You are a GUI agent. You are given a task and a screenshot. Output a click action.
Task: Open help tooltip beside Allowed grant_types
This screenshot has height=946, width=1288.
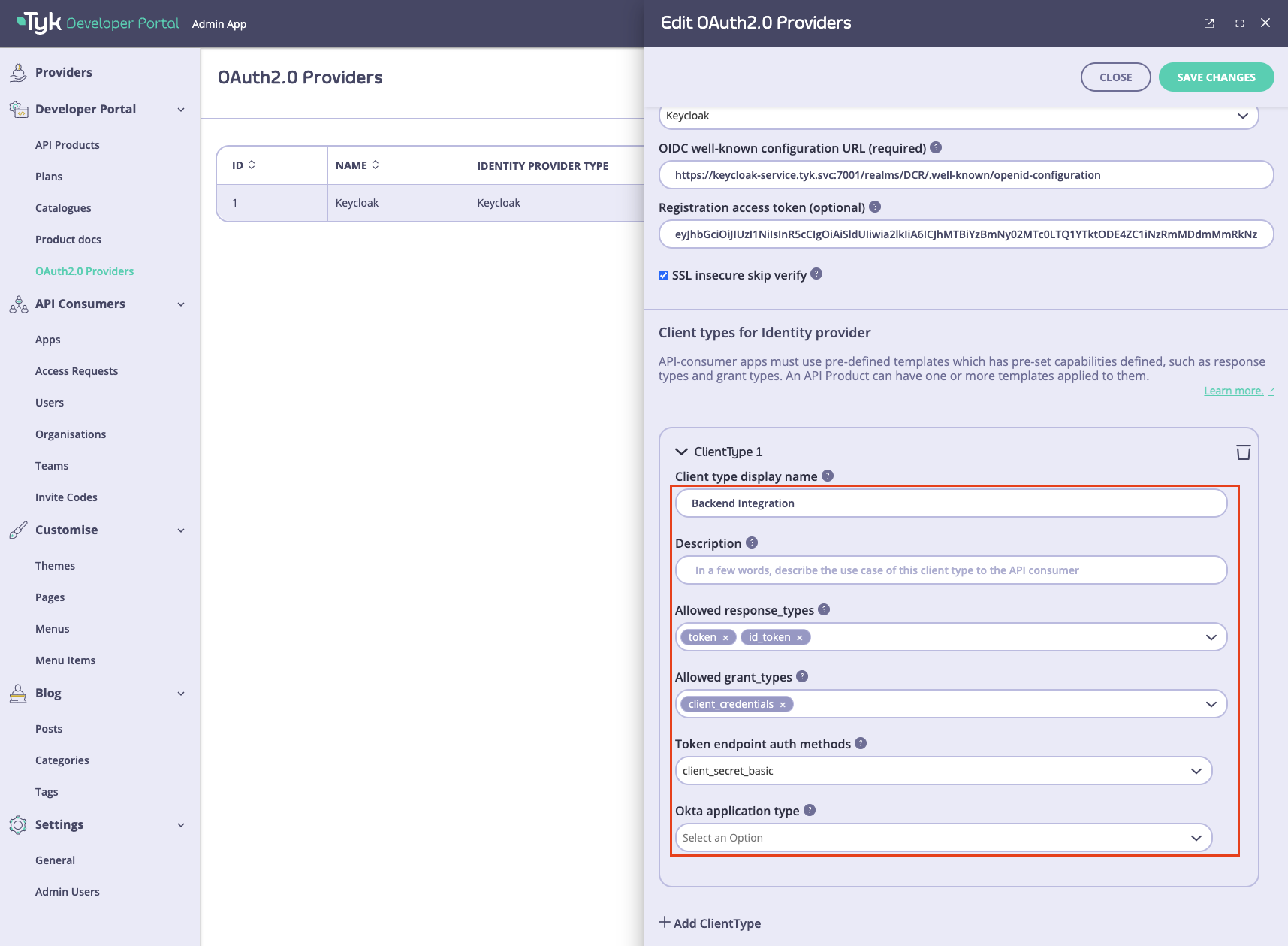801,675
